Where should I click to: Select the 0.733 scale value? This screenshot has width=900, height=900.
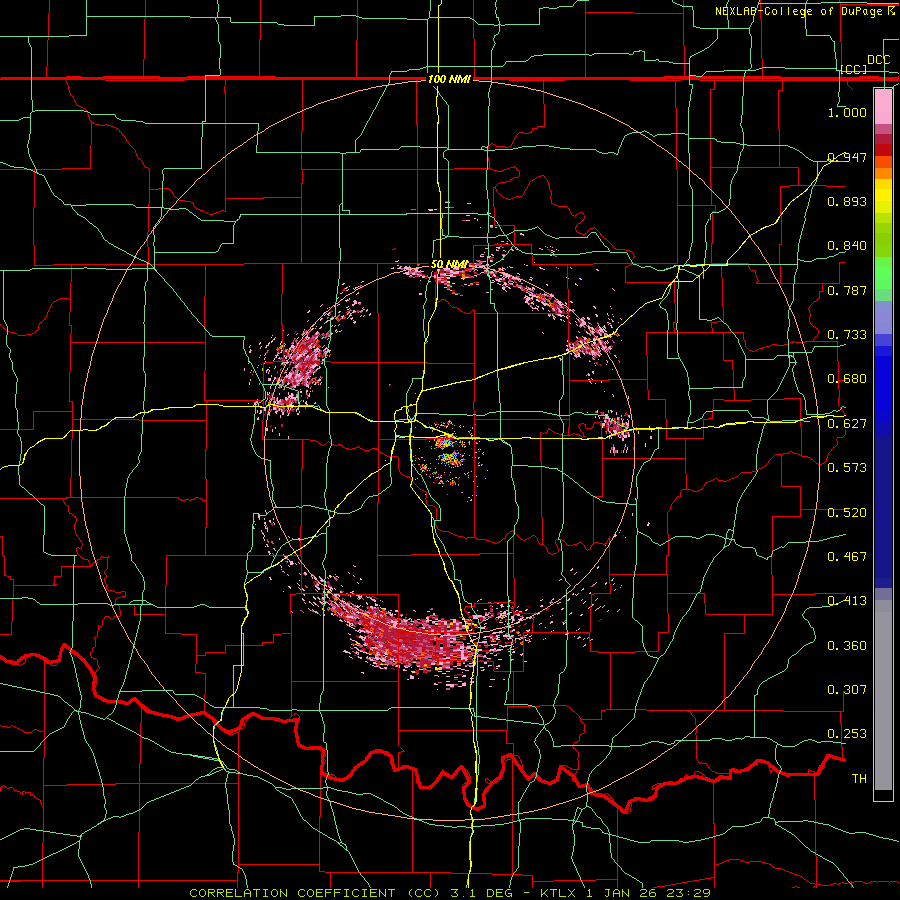click(x=847, y=335)
